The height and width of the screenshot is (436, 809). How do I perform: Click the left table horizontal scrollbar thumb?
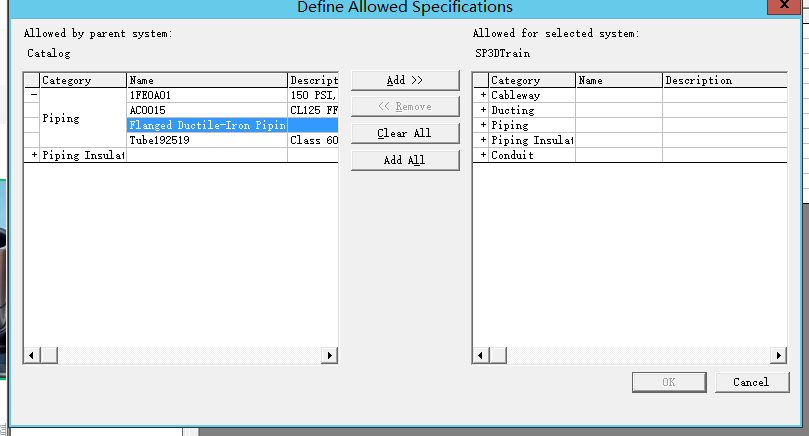pyautogui.click(x=49, y=355)
